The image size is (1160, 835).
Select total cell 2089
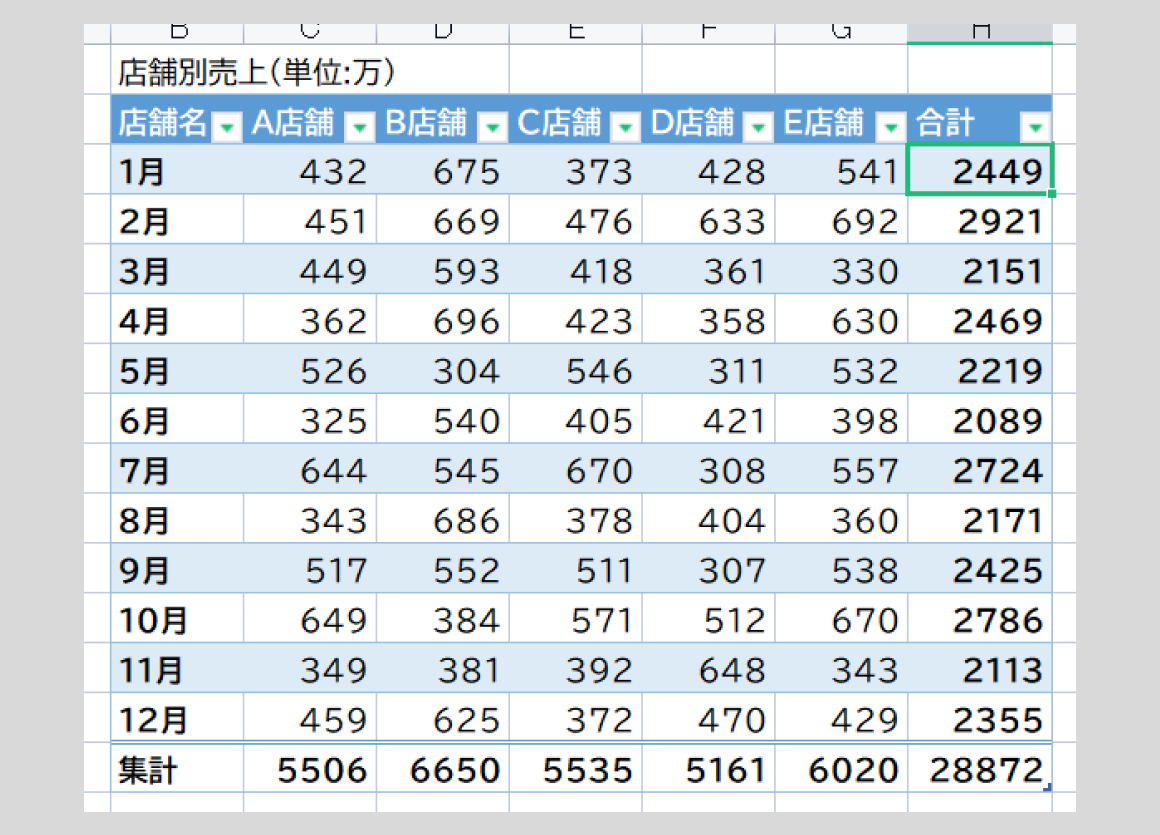tap(980, 419)
